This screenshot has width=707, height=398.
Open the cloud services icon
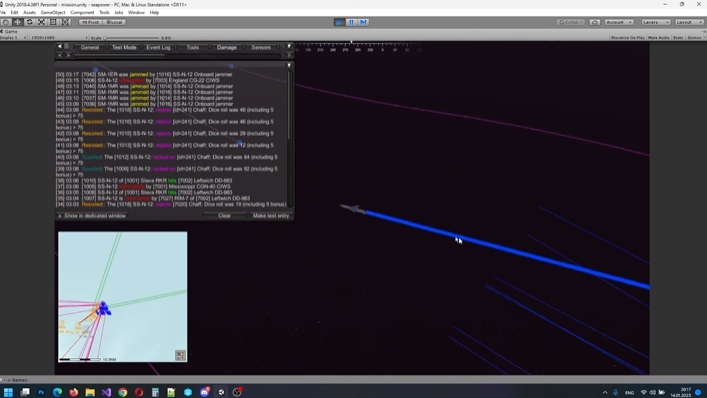tap(594, 22)
